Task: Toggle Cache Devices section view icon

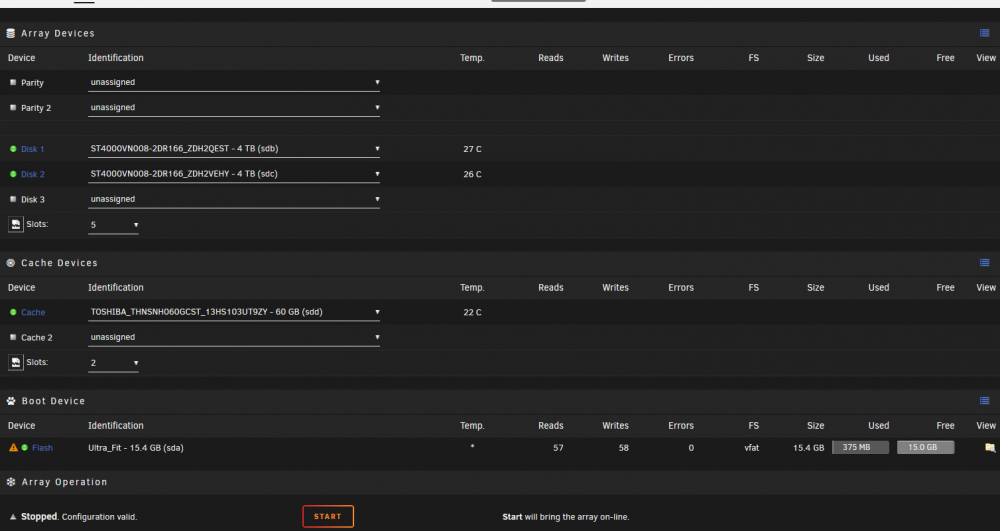Action: (985, 263)
